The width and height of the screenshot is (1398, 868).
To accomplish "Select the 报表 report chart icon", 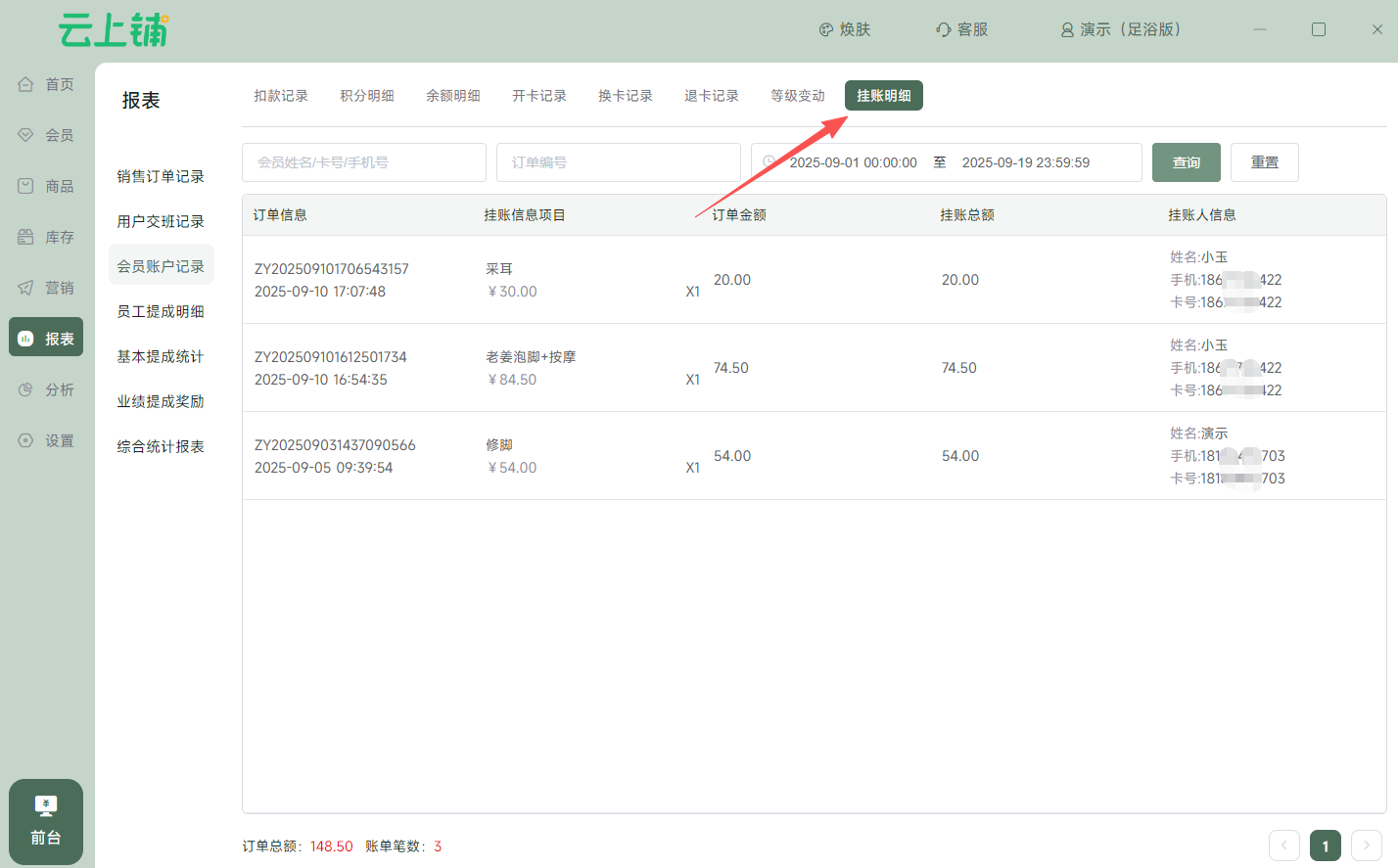I will coord(26,339).
